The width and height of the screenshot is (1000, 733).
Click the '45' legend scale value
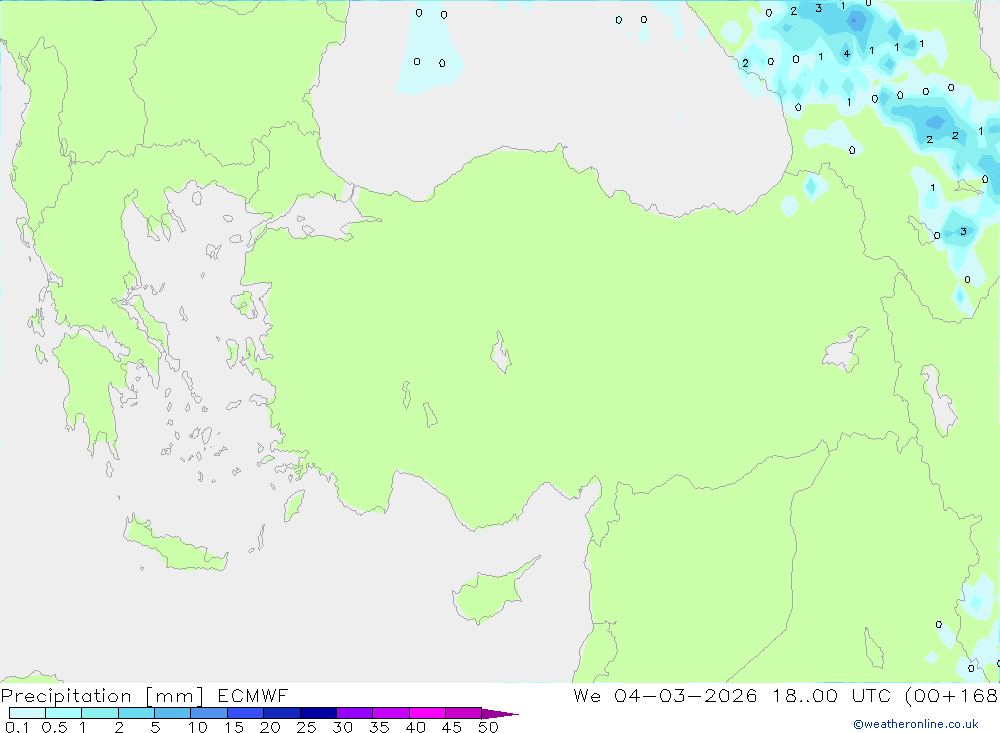(x=452, y=727)
